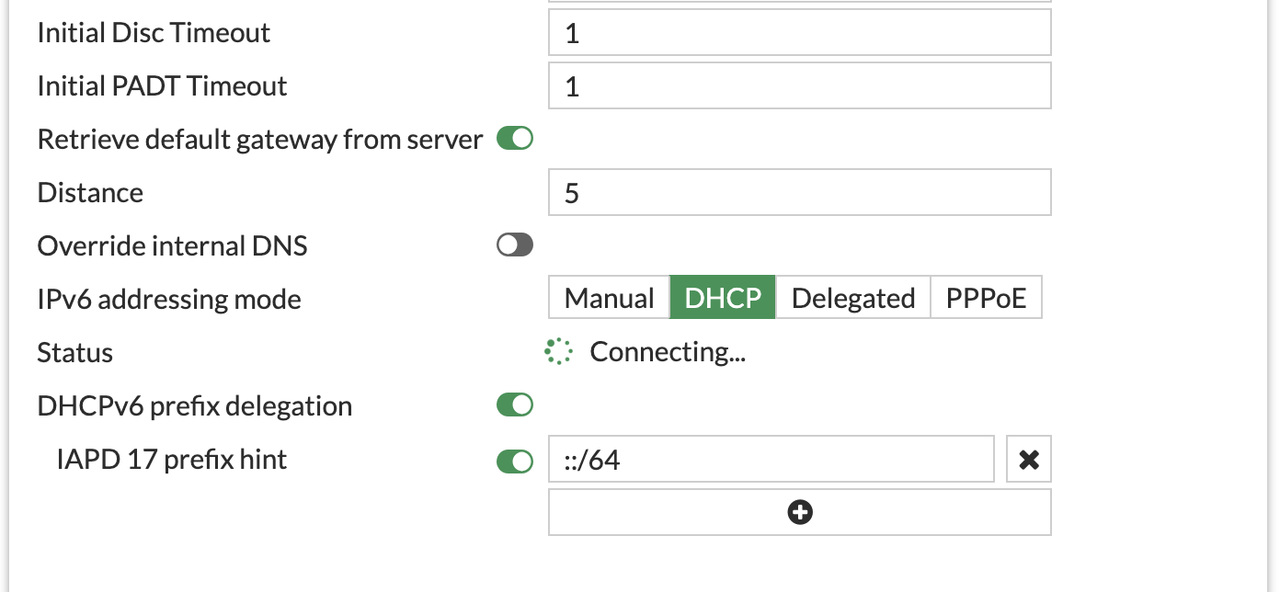The width and height of the screenshot is (1280, 592).
Task: Disable Retrieve default gateway from server
Action: [x=515, y=140]
